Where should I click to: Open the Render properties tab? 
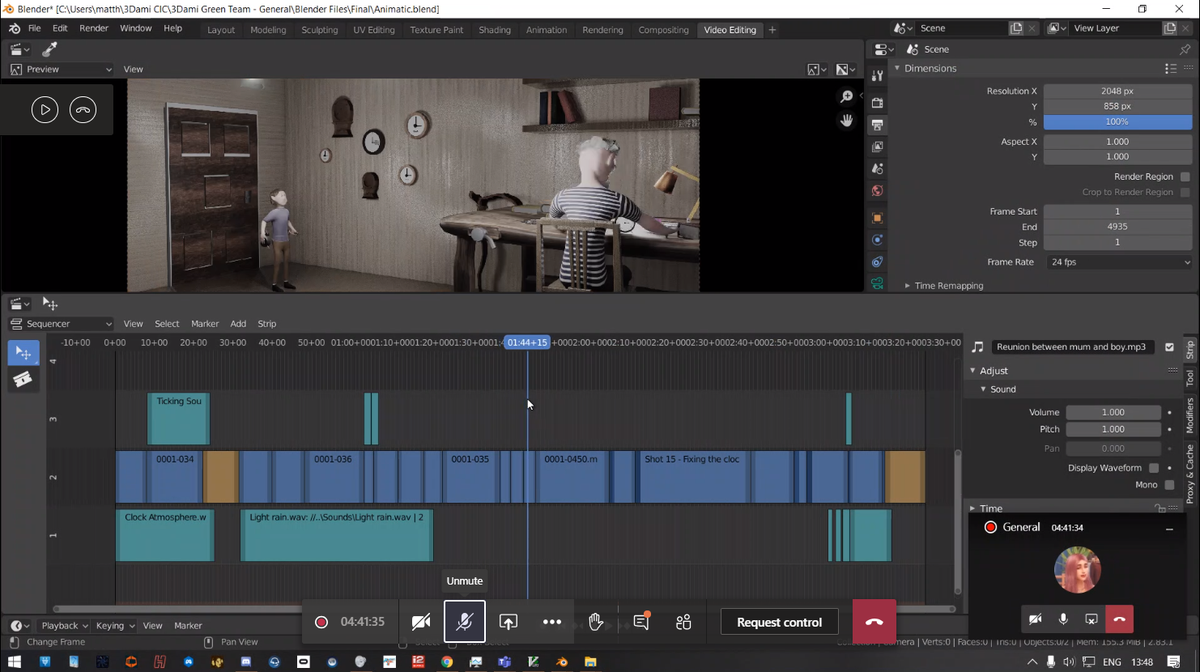[877, 102]
